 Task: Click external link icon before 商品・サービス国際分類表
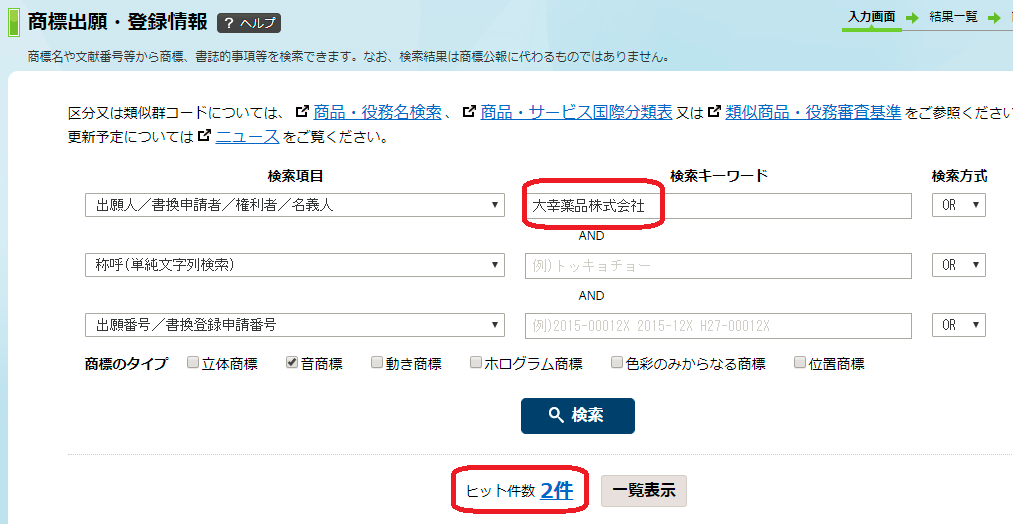coord(470,112)
